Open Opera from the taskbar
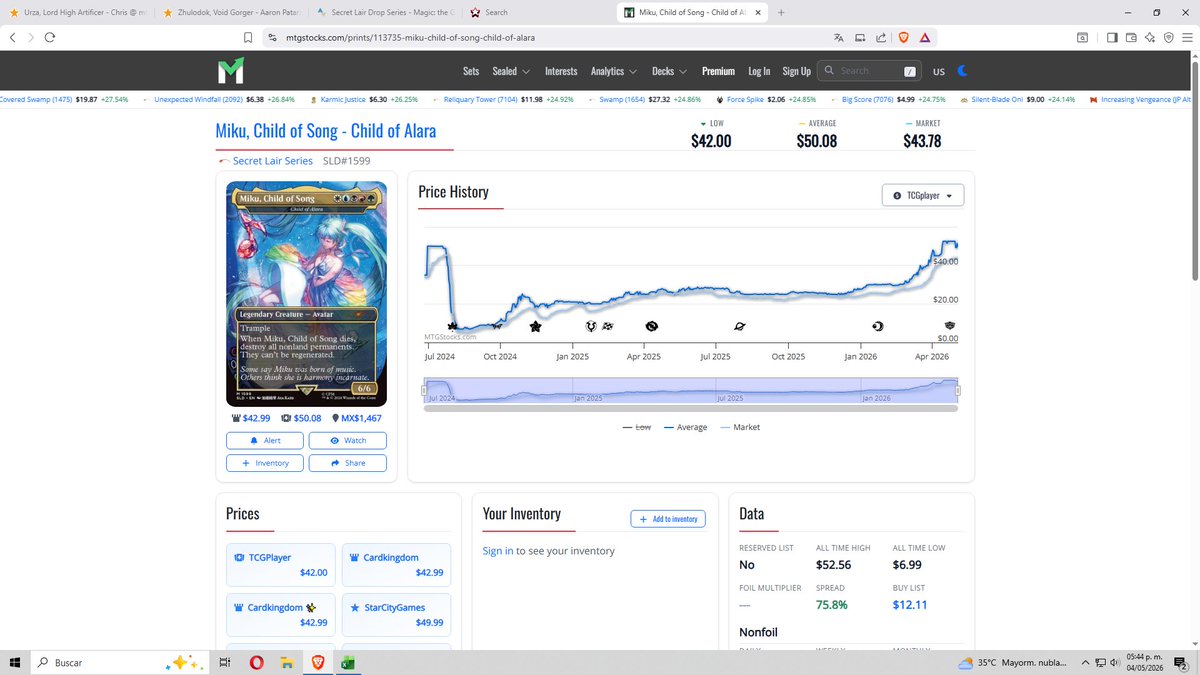Image resolution: width=1200 pixels, height=675 pixels. [257, 662]
